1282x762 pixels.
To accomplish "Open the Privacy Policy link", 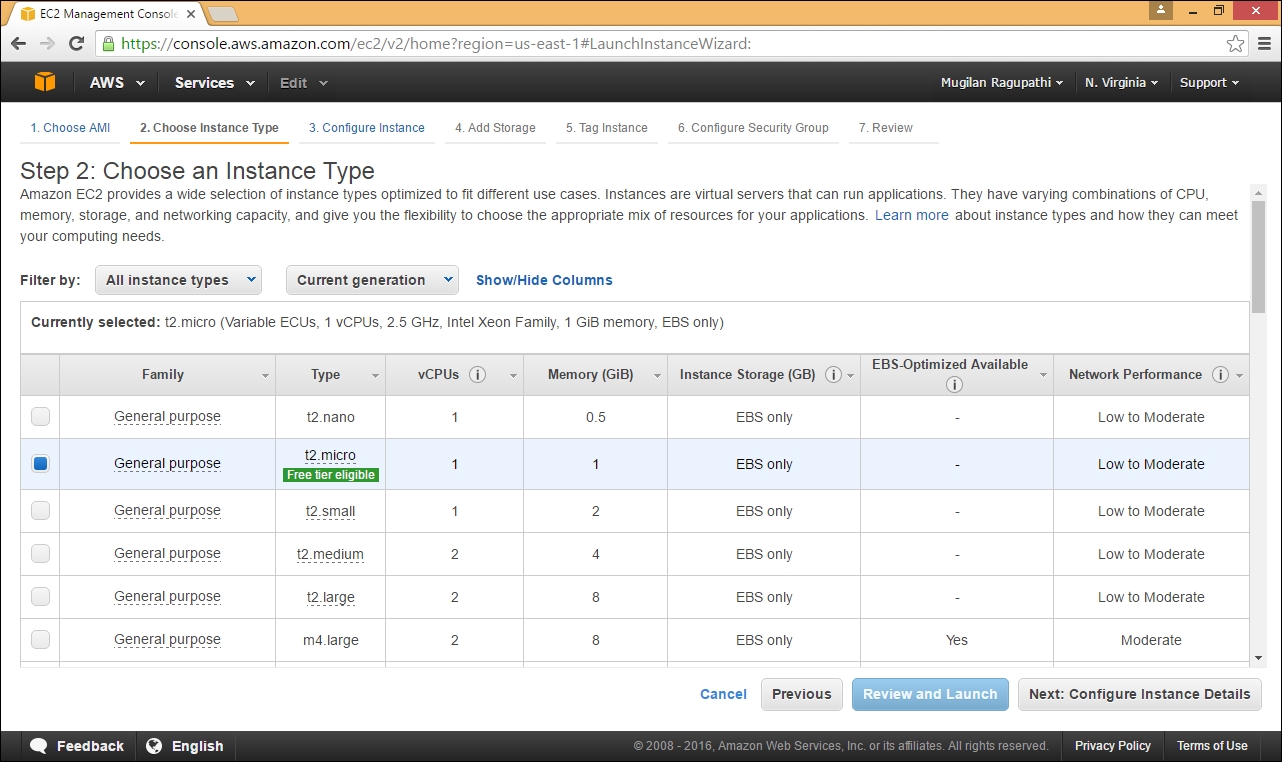I will coord(1113,746).
